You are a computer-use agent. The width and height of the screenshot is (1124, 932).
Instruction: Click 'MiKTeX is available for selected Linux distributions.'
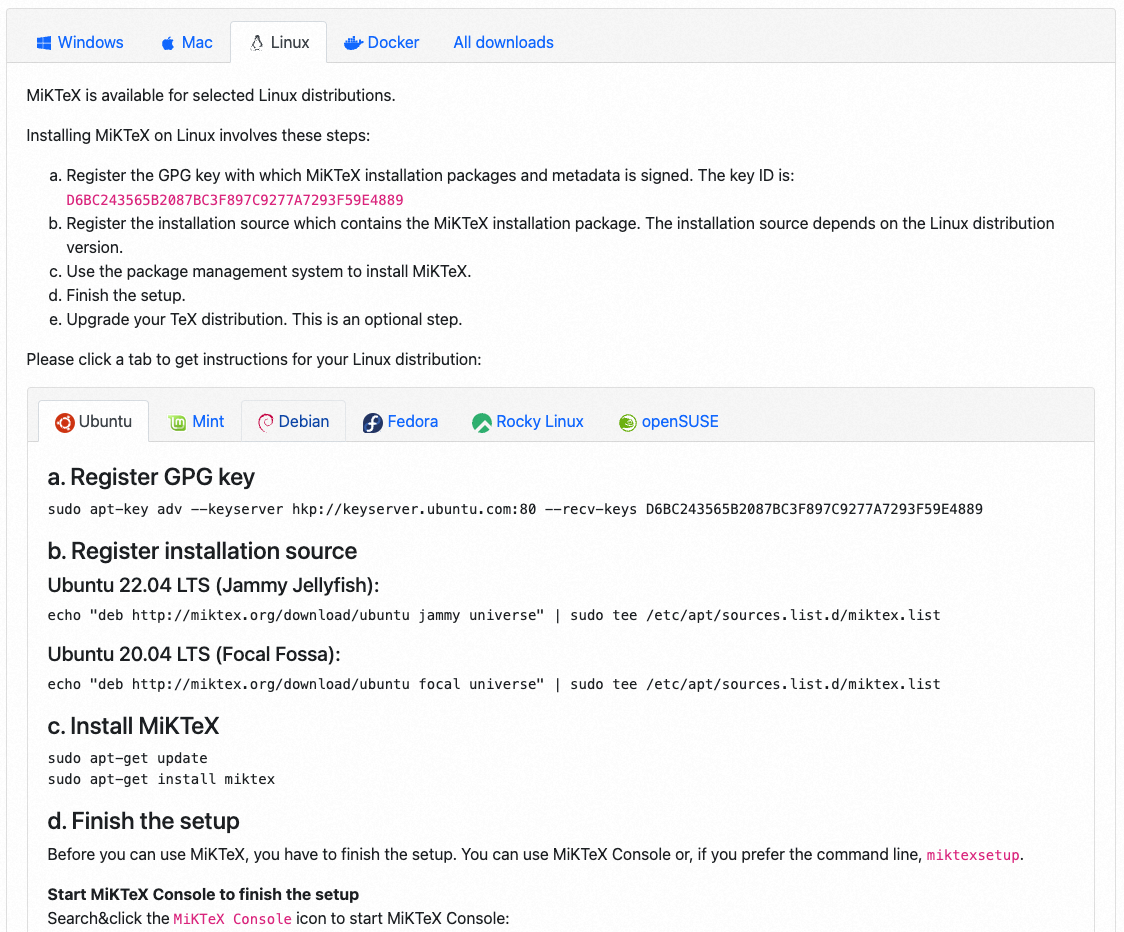coord(211,95)
